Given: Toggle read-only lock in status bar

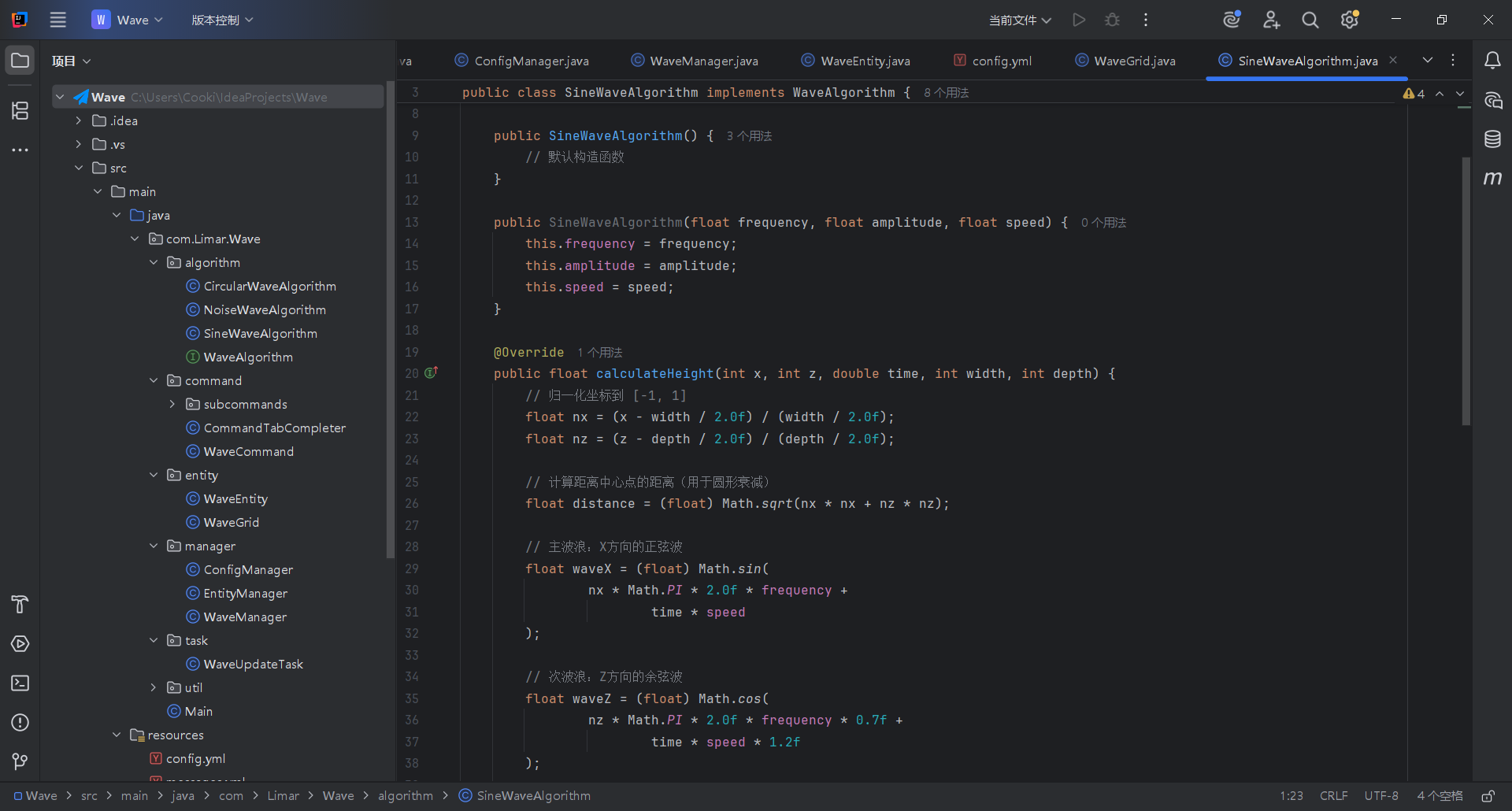Looking at the screenshot, I should 1488,796.
